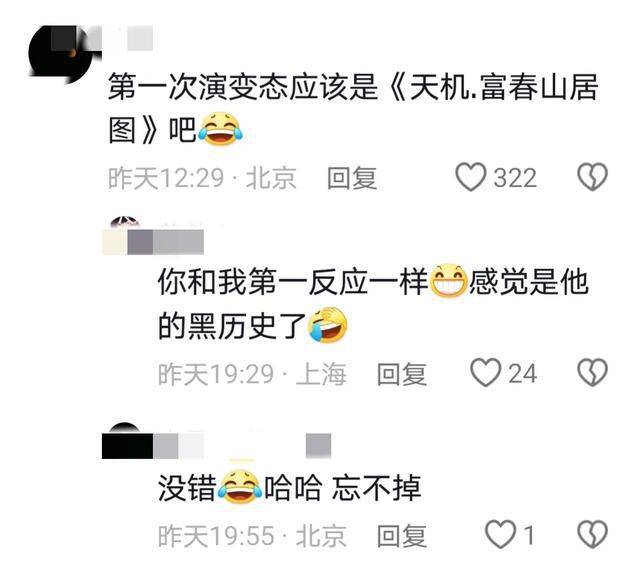
Task: Dislike the 天机.富春山居图 comment
Action: click(592, 177)
